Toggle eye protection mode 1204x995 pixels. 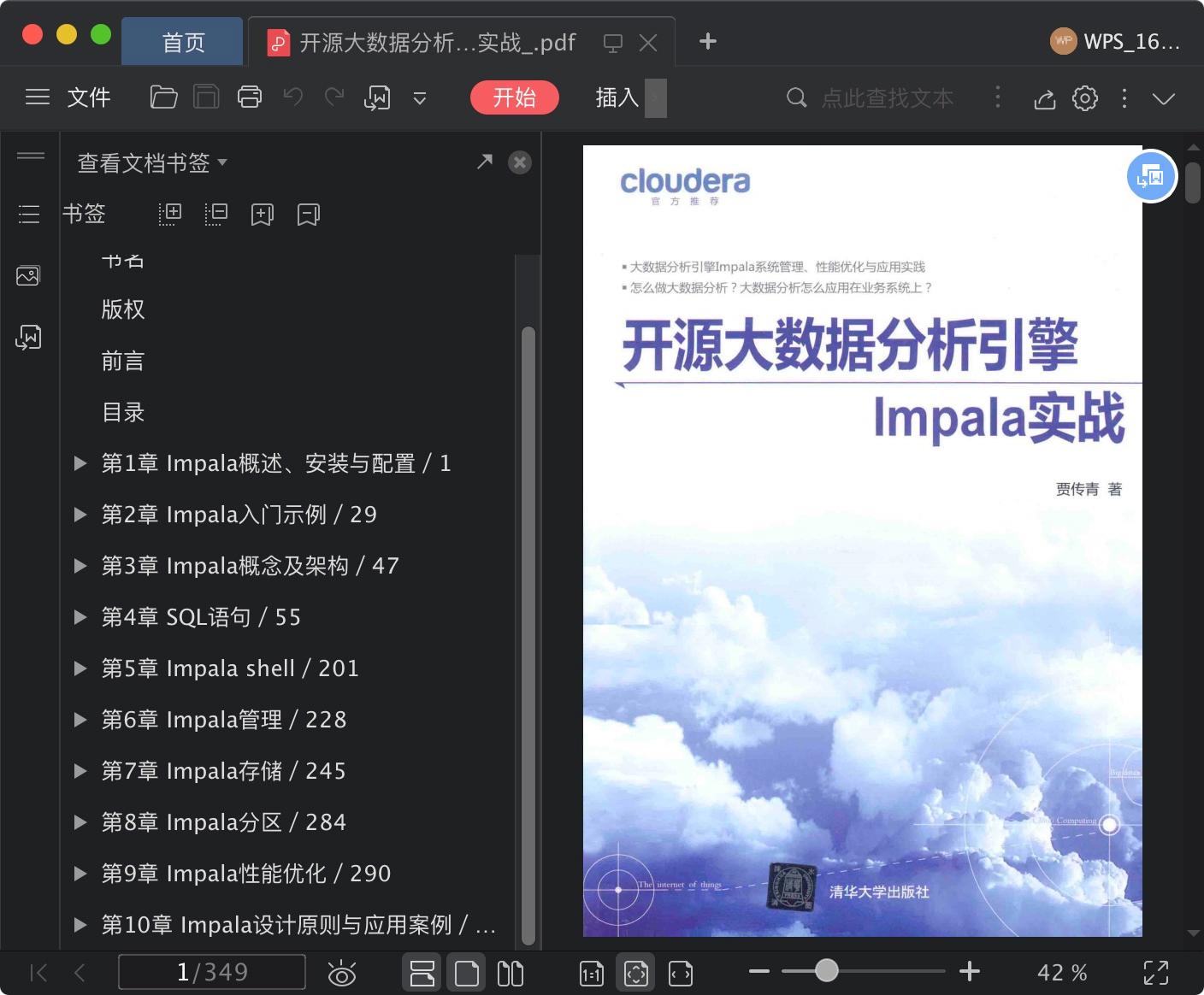pyautogui.click(x=342, y=973)
